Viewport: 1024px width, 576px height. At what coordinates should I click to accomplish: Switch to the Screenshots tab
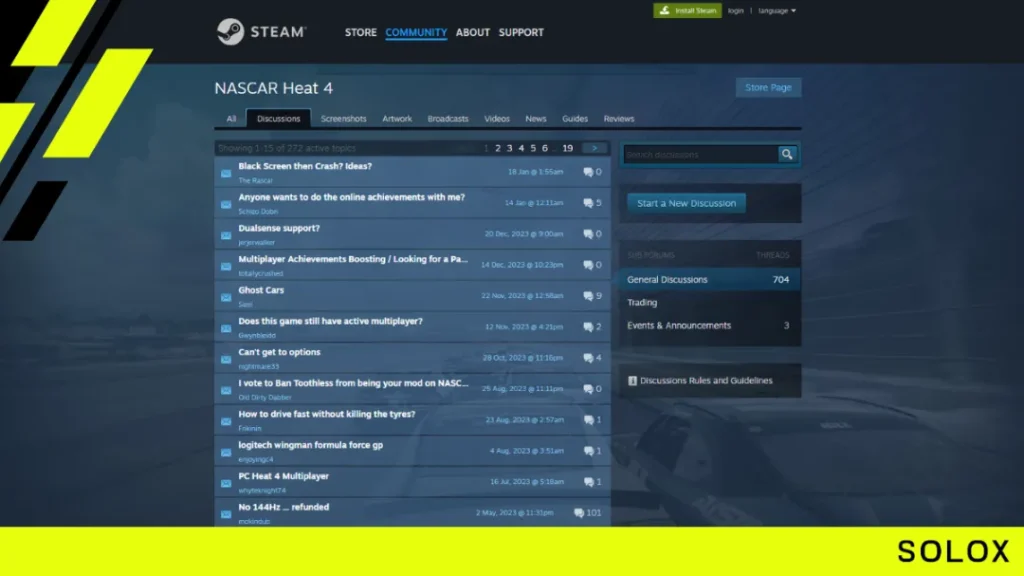(344, 119)
